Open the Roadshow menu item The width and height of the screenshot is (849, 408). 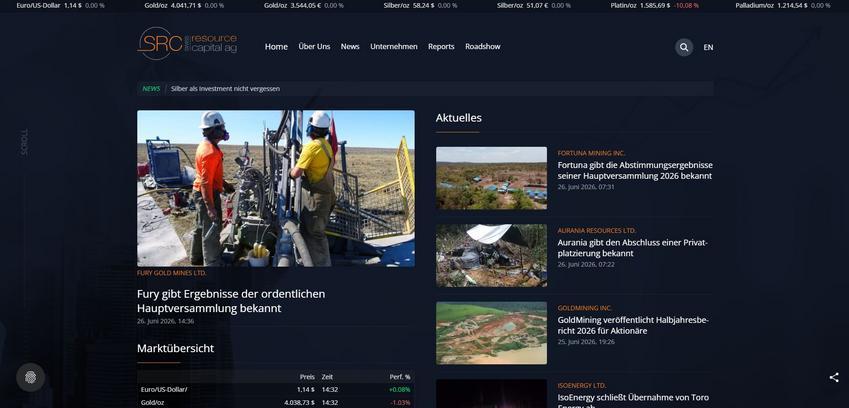point(482,47)
